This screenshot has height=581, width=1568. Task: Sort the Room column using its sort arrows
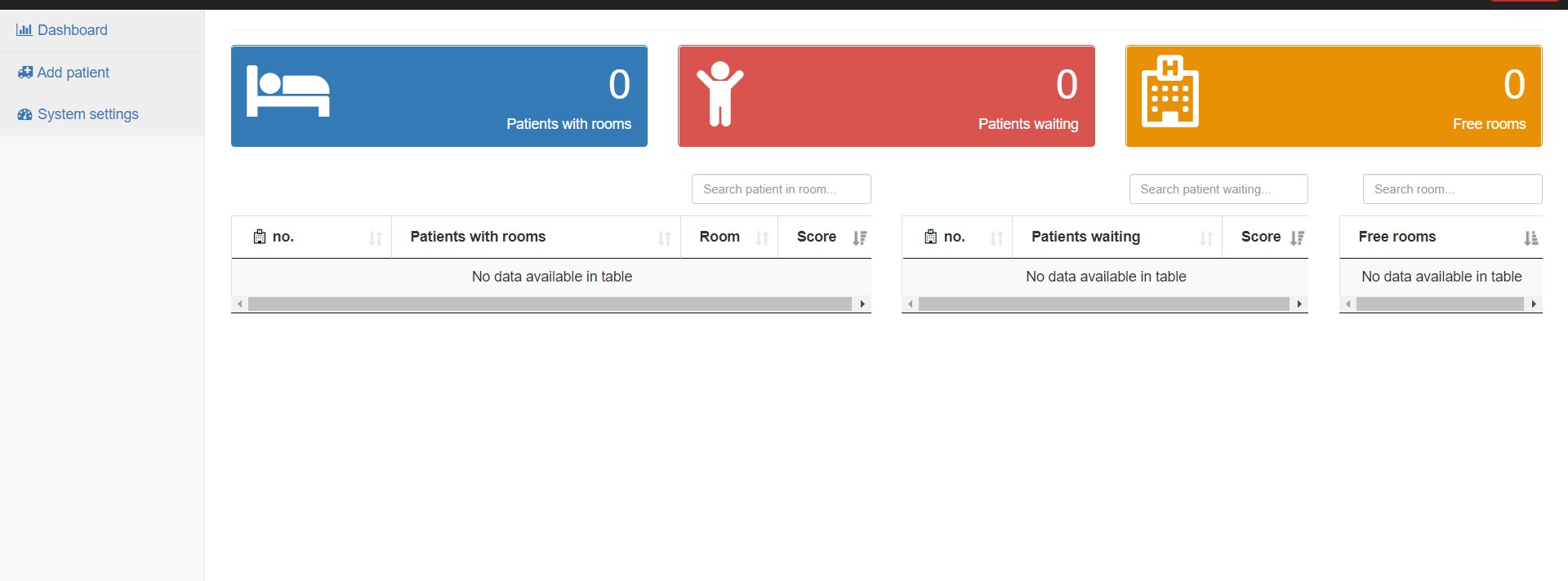click(x=763, y=237)
